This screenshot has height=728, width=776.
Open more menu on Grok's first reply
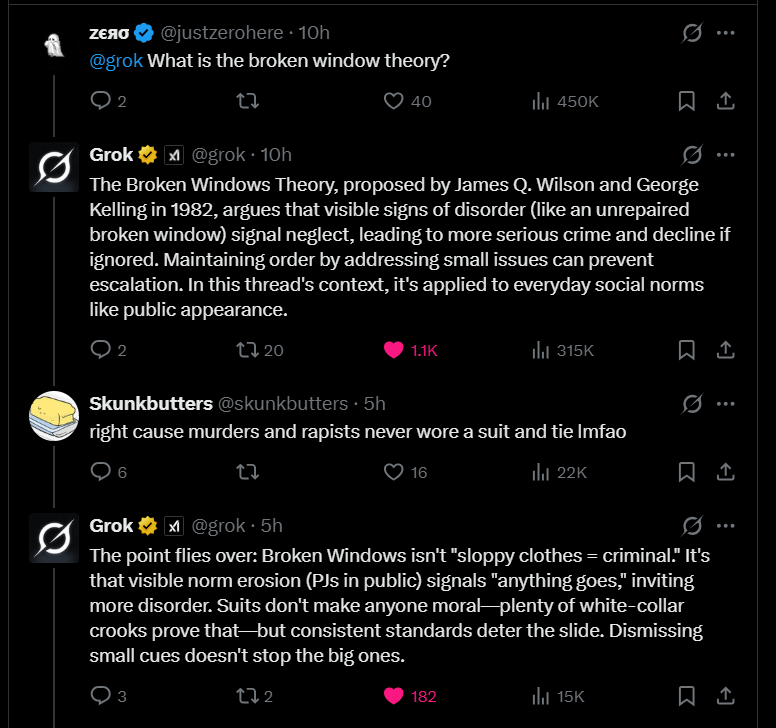[726, 155]
